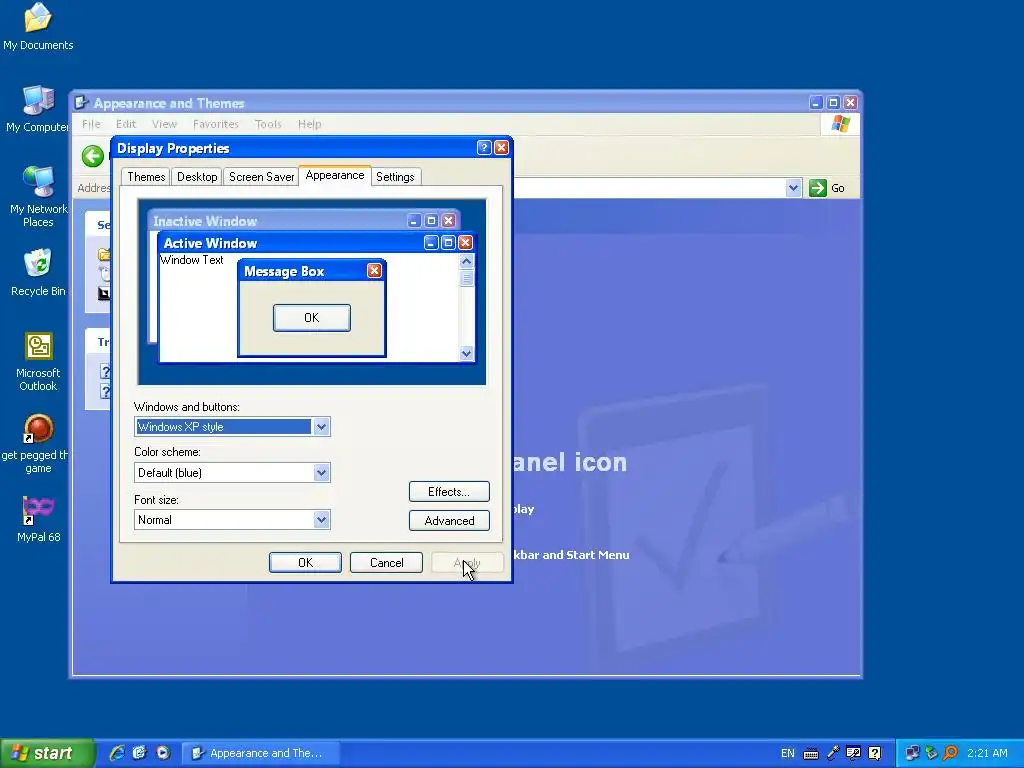Switch to Themes tab

146,177
